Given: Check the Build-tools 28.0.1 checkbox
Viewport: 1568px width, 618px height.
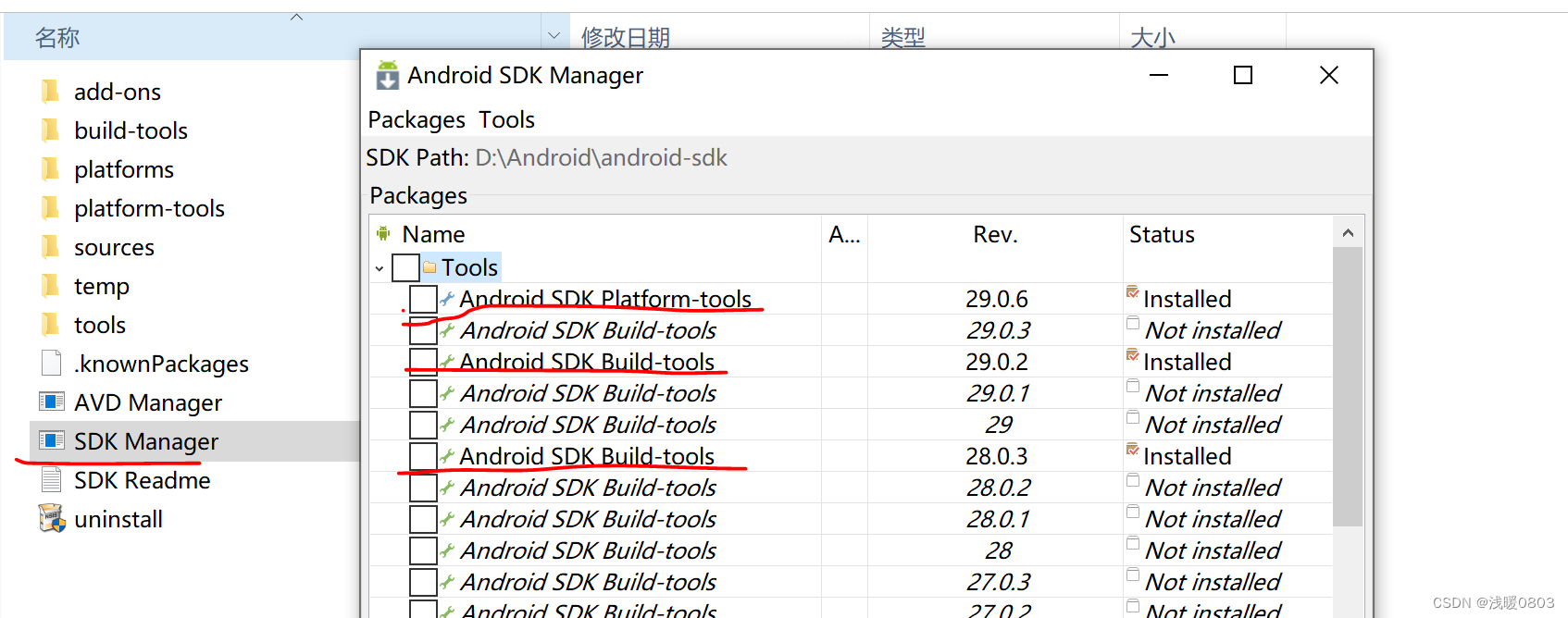Looking at the screenshot, I should (x=423, y=519).
